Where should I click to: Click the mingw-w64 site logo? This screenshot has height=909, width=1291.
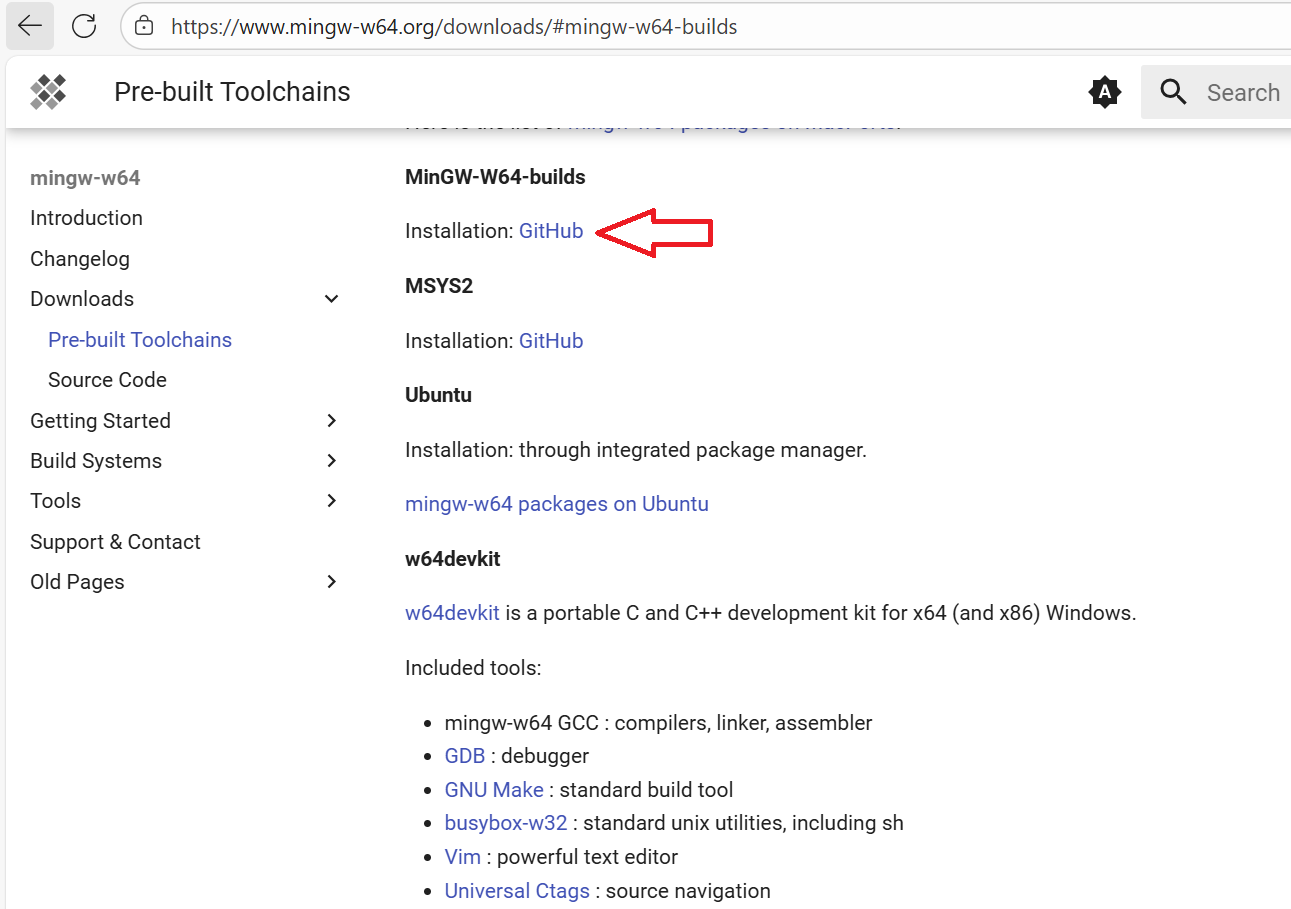[48, 92]
